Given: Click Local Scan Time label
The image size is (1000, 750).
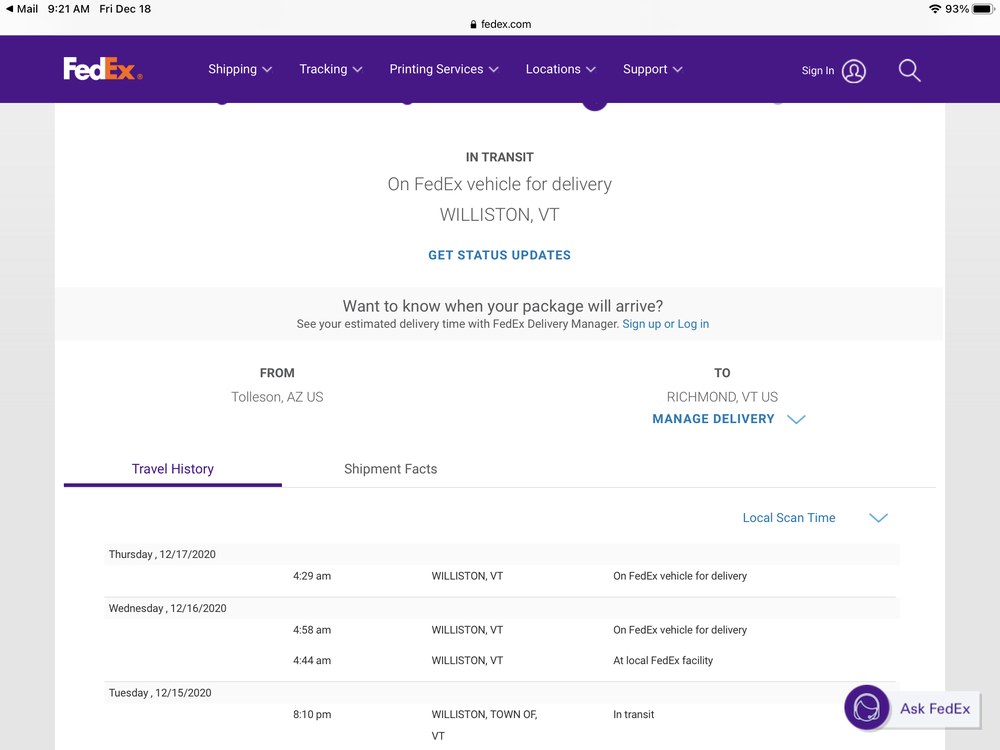Looking at the screenshot, I should (x=789, y=518).
